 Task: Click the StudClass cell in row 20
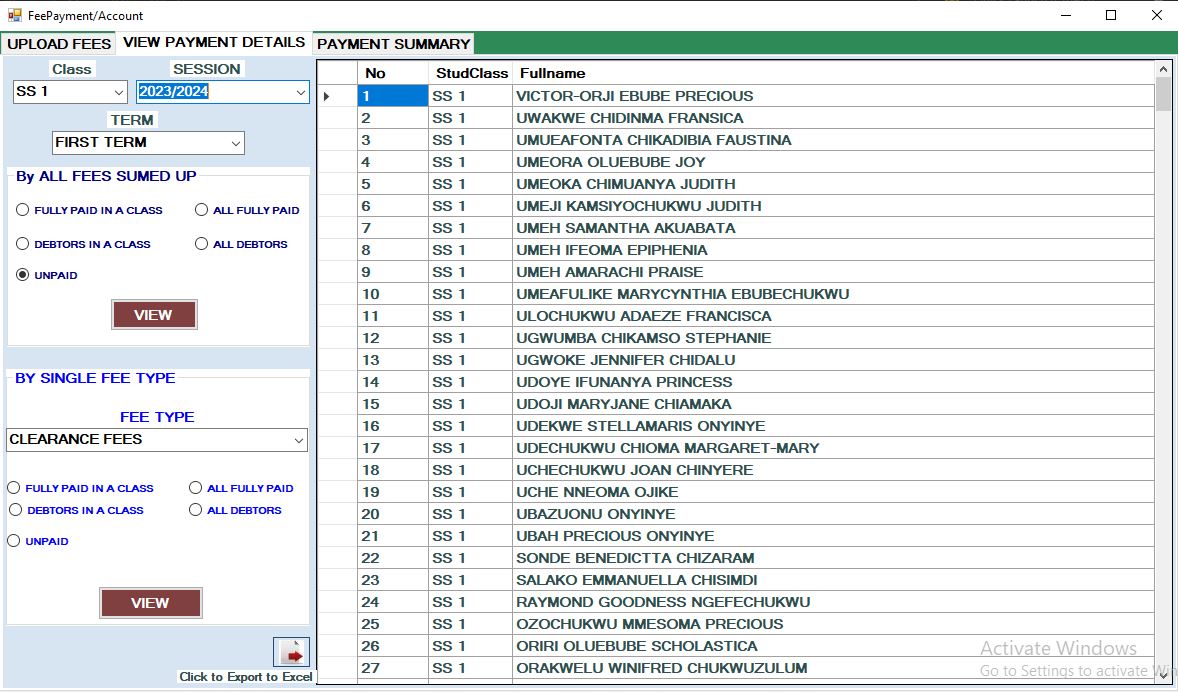[x=470, y=514]
